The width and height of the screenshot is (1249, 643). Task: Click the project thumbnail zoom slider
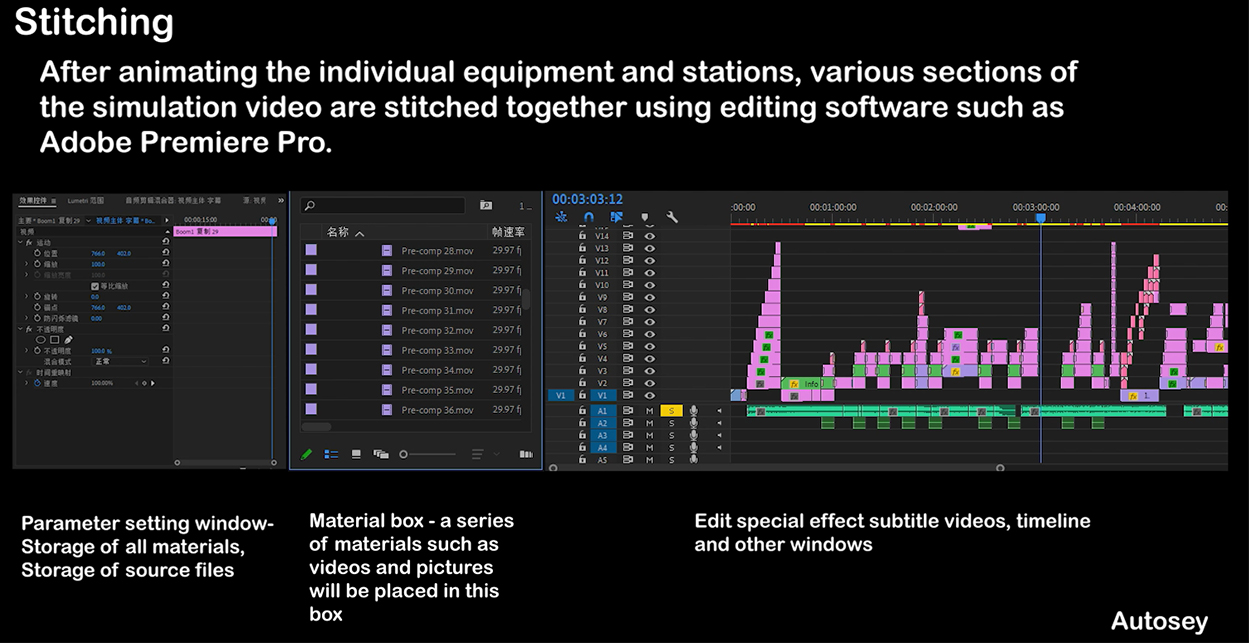[404, 454]
